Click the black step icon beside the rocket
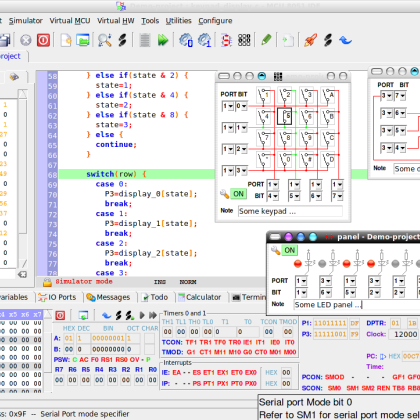Viewport: 420px width, 420px height. pos(328,40)
